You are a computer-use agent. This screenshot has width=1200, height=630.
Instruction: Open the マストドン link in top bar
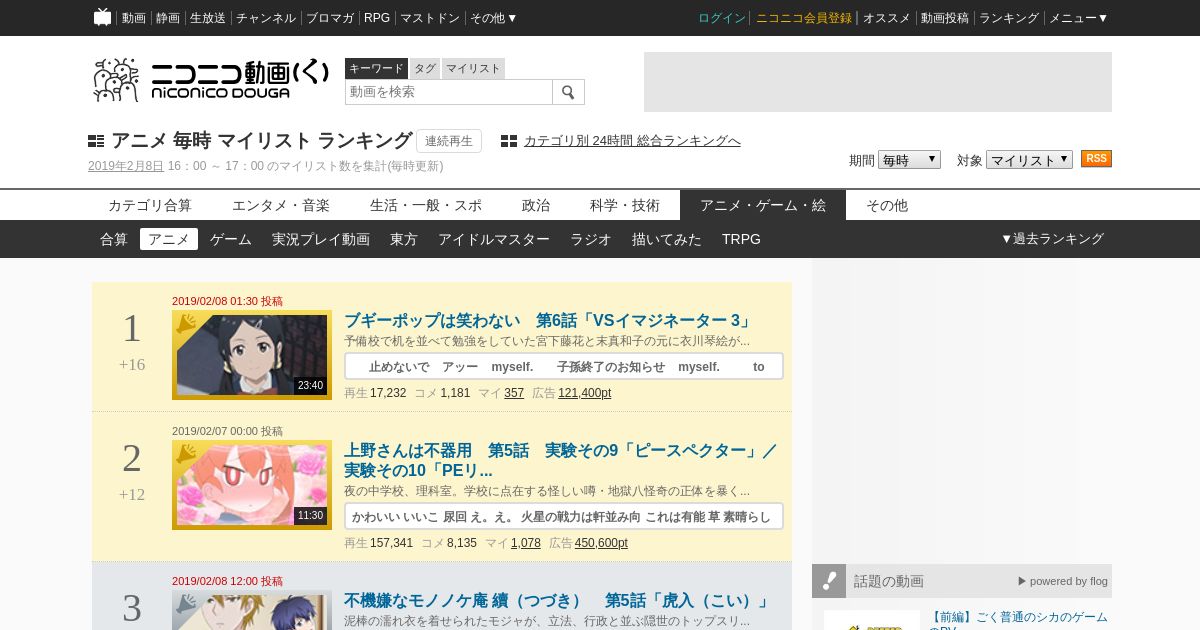pyautogui.click(x=430, y=18)
